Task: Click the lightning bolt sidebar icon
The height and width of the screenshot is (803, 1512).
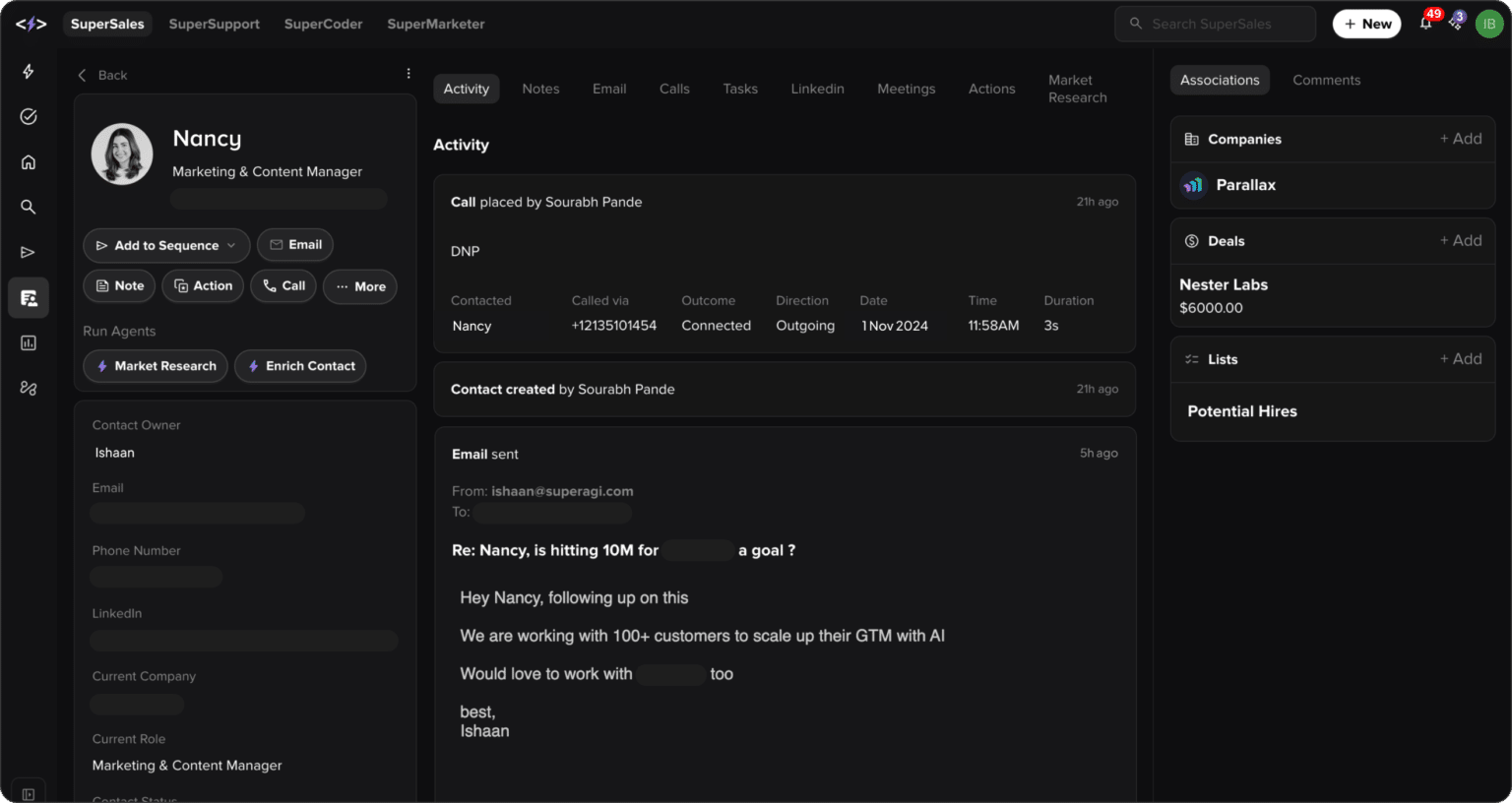Action: tap(29, 72)
